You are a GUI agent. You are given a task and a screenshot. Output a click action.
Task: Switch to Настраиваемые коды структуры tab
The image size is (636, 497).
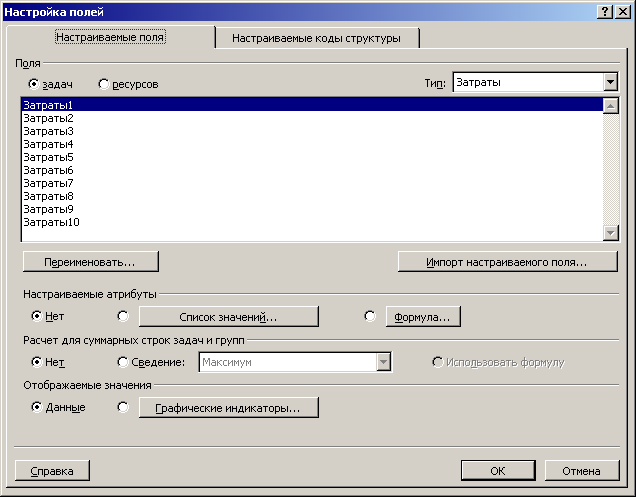point(316,38)
